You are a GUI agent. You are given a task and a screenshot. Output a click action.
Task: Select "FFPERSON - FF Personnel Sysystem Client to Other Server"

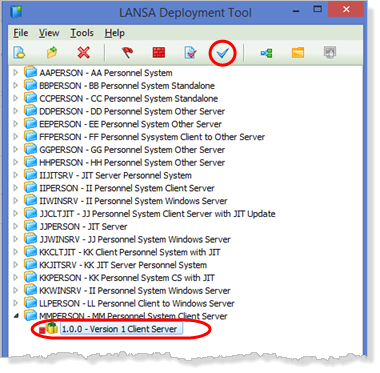152,137
